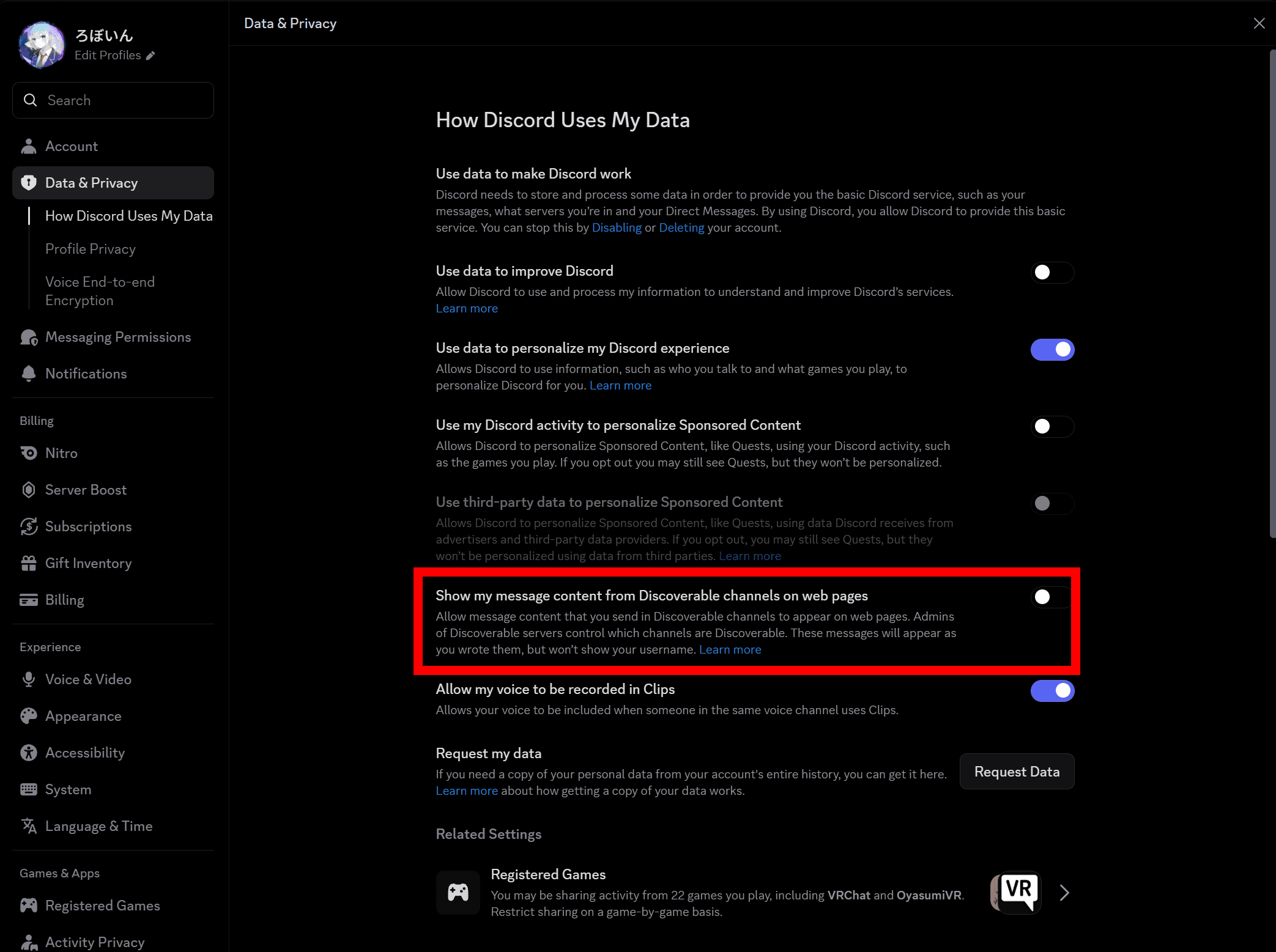Open the Profile Privacy sub-section
The image size is (1276, 952).
[91, 249]
